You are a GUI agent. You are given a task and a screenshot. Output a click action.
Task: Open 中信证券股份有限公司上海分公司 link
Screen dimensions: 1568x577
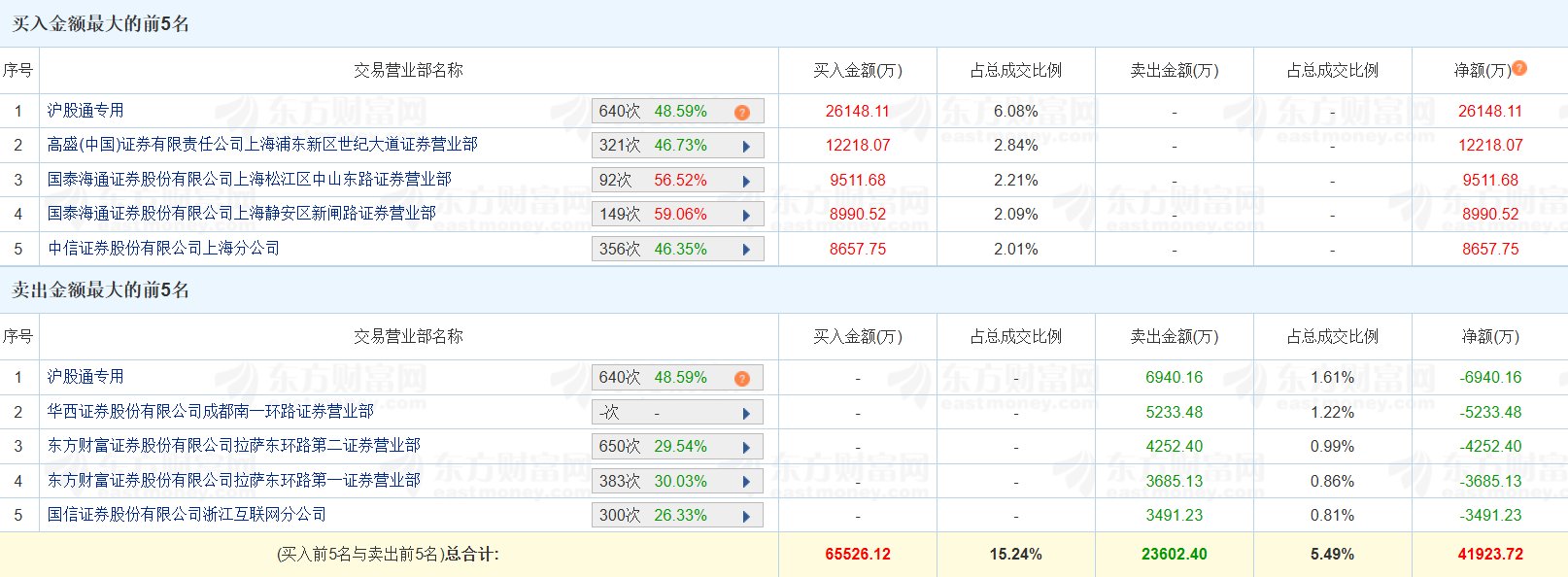[163, 249]
